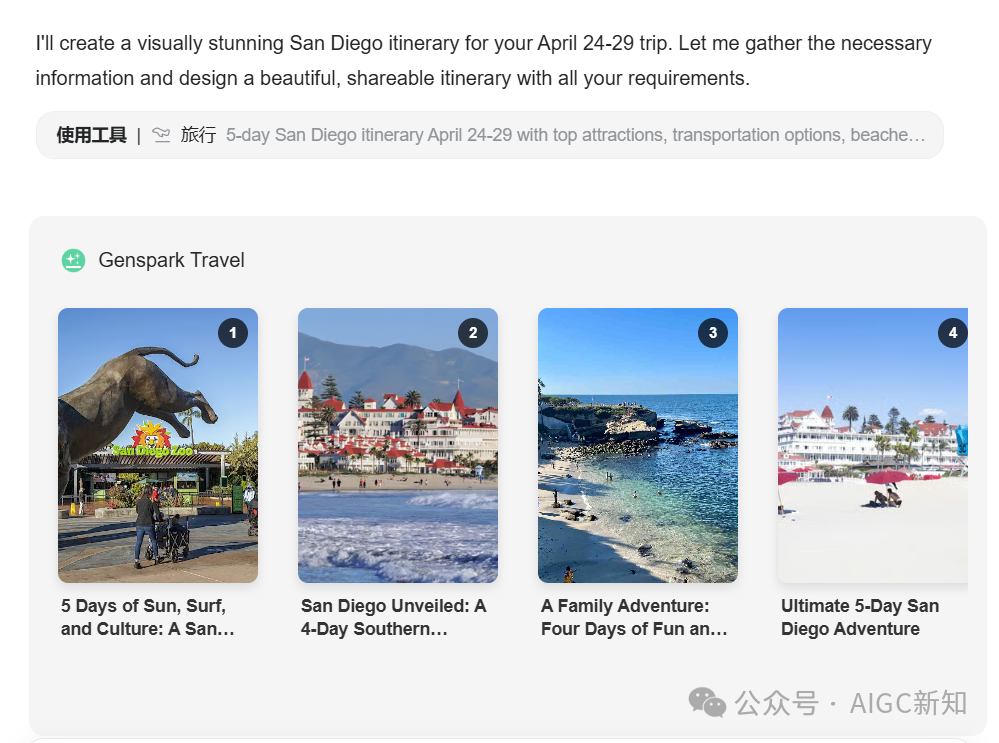Open 'A Family Adventure: Four Days of Fun' title
Viewport: 999px width, 743px height.
pos(634,617)
